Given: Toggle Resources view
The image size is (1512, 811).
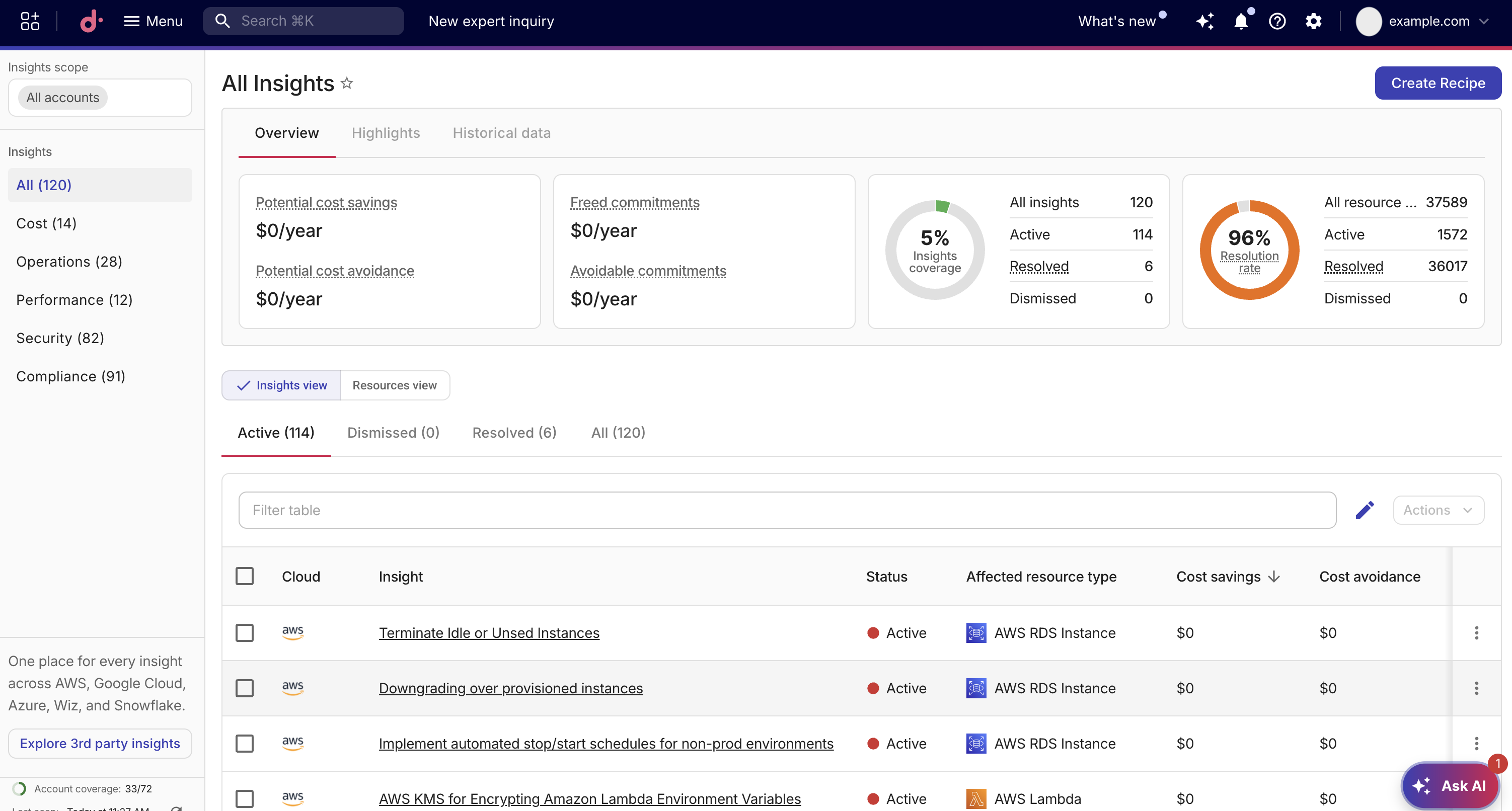Looking at the screenshot, I should [395, 385].
